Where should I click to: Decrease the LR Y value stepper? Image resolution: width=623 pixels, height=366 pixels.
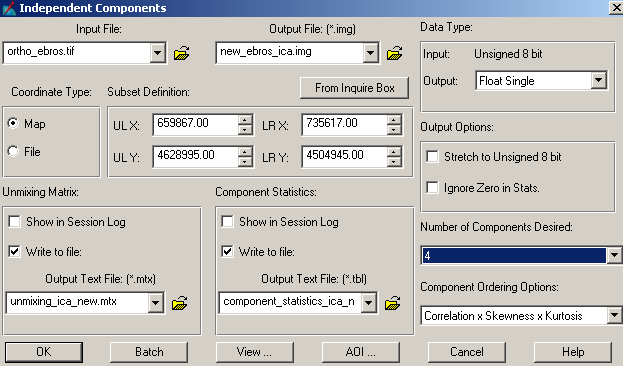(x=394, y=161)
